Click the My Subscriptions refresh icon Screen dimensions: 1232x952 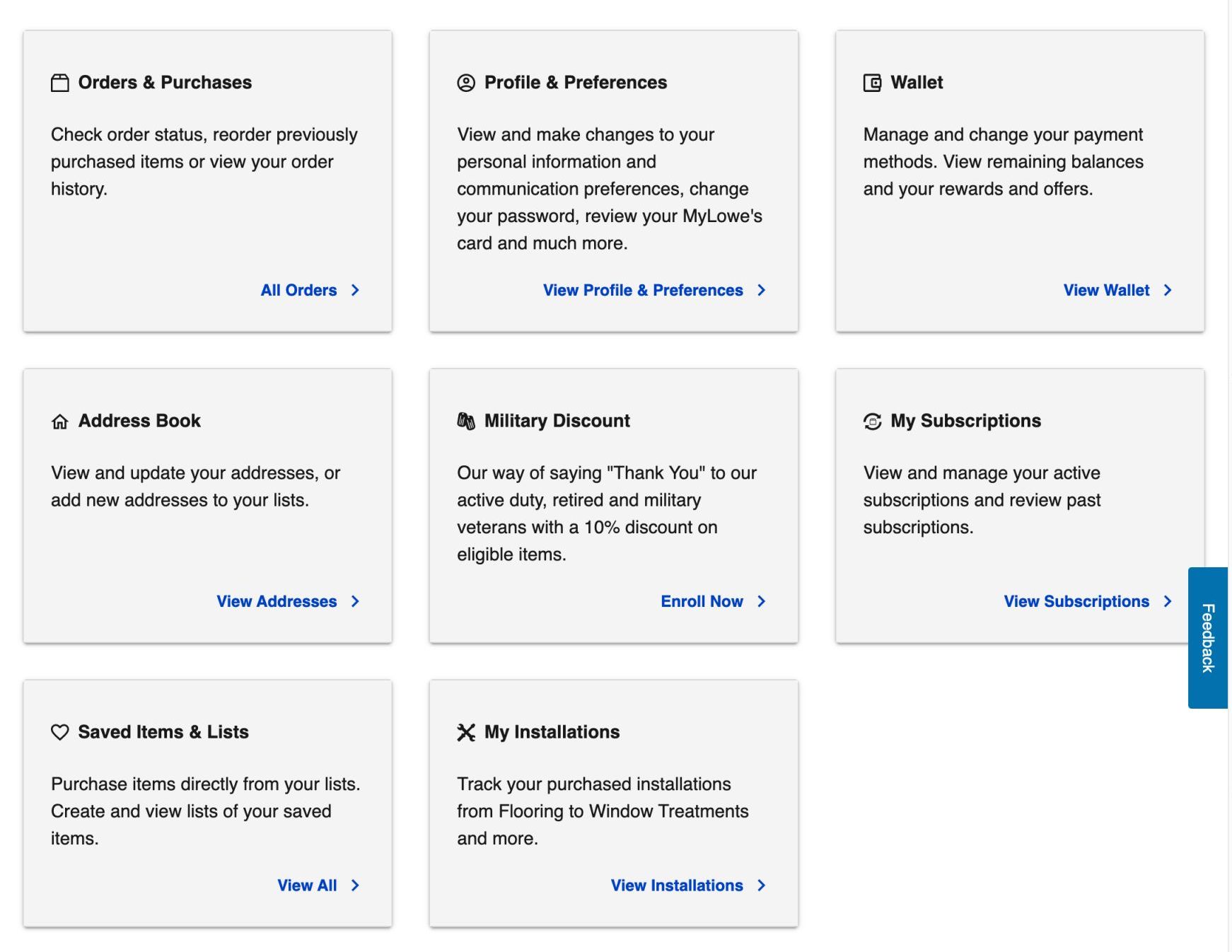pyautogui.click(x=872, y=422)
